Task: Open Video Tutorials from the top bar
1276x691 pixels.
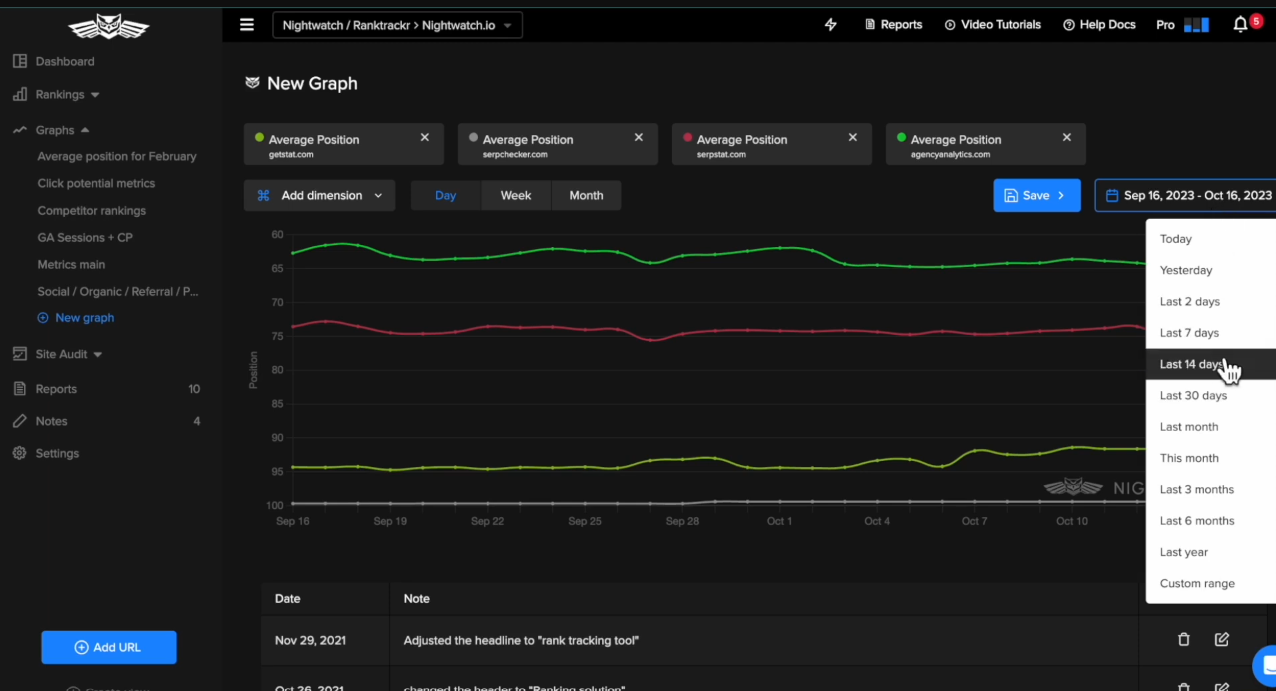Action: click(992, 24)
